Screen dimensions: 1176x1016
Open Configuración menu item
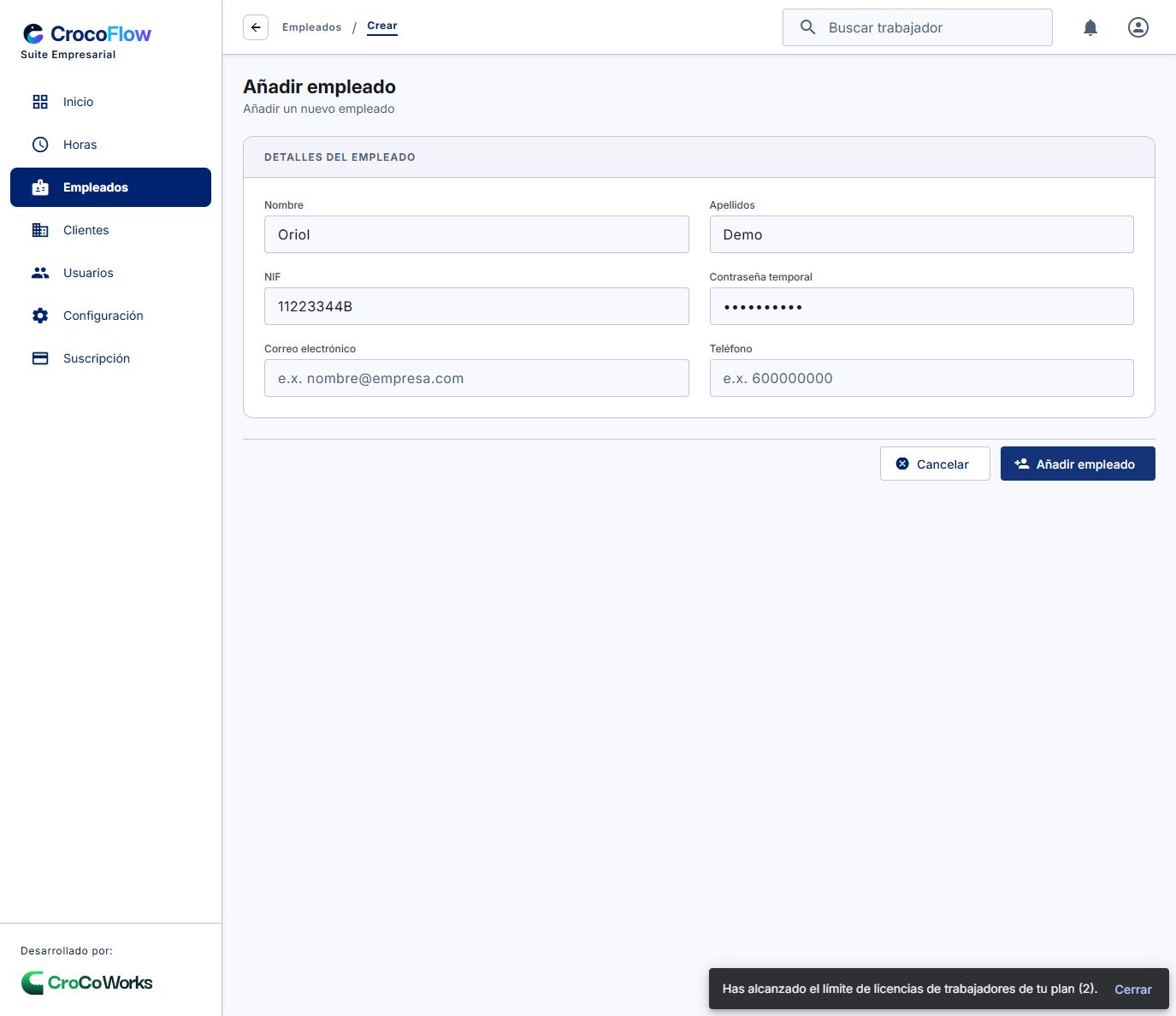(x=110, y=316)
